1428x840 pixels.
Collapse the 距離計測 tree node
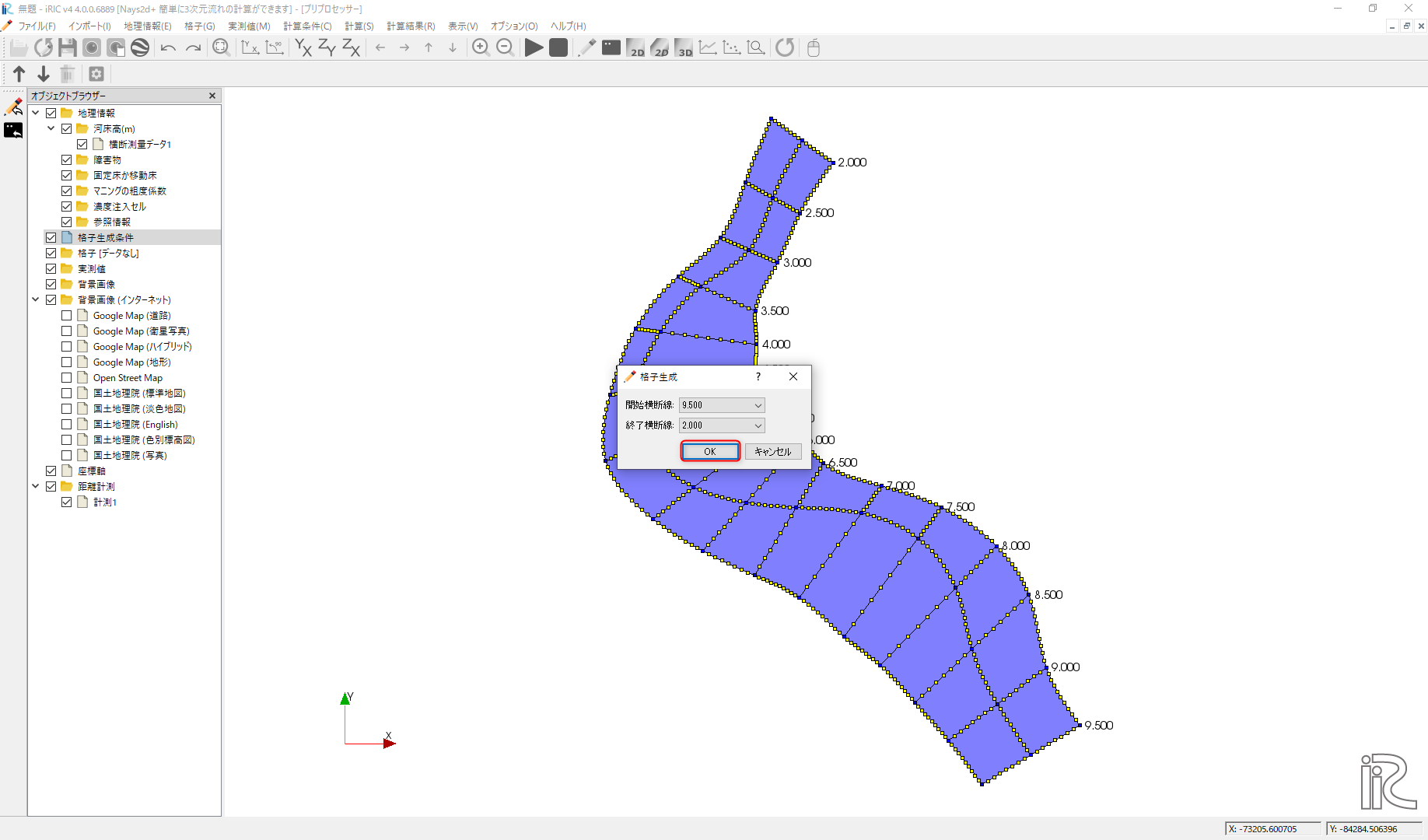(36, 486)
